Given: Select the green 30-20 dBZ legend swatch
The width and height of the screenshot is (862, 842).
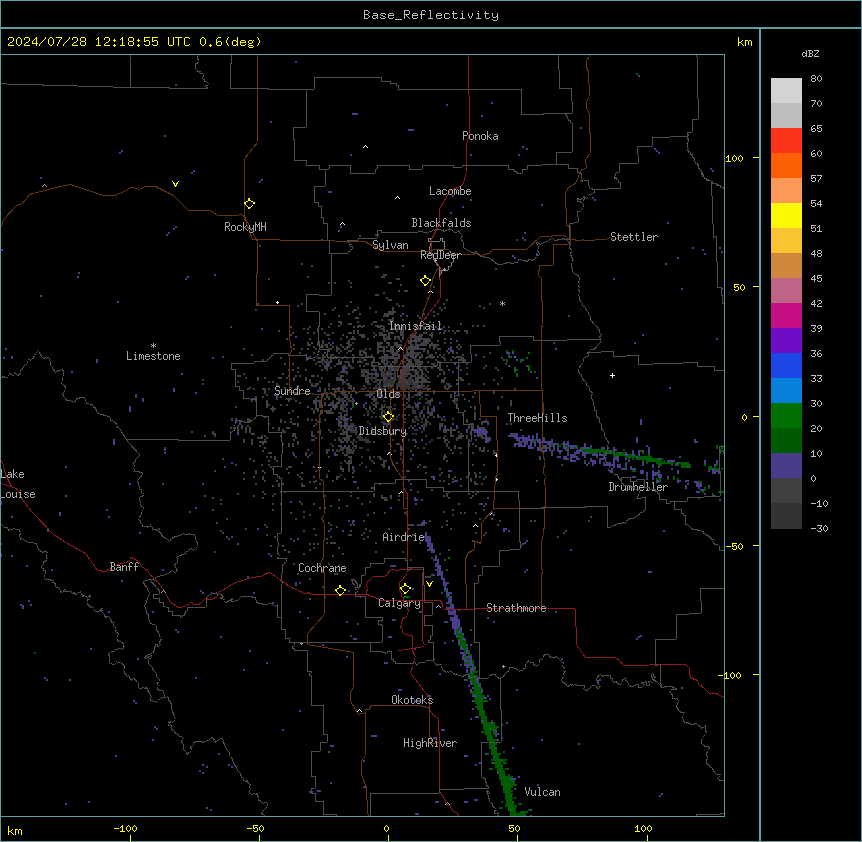Looking at the screenshot, I should (786, 416).
